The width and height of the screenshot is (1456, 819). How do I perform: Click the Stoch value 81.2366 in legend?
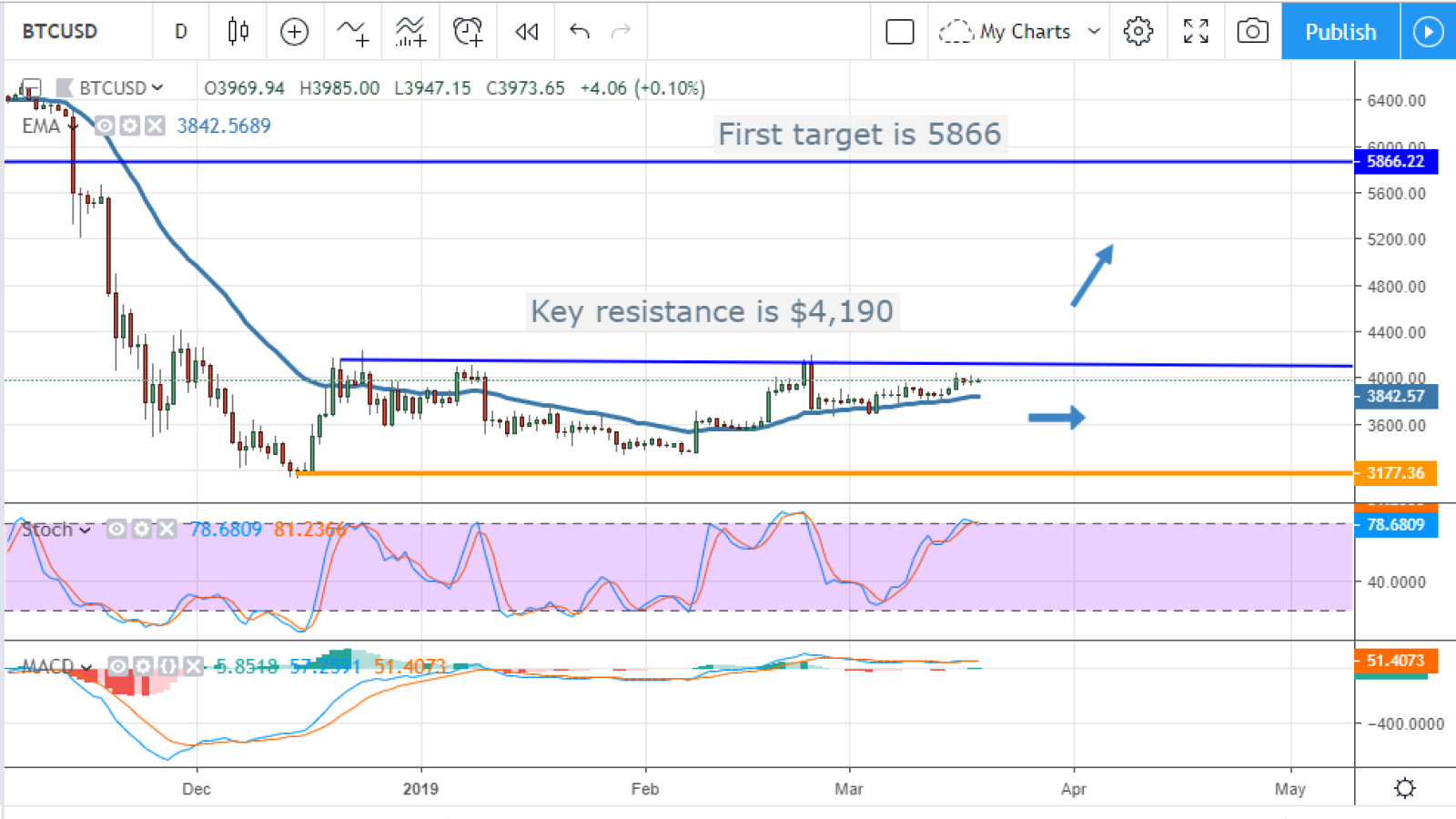(x=309, y=530)
